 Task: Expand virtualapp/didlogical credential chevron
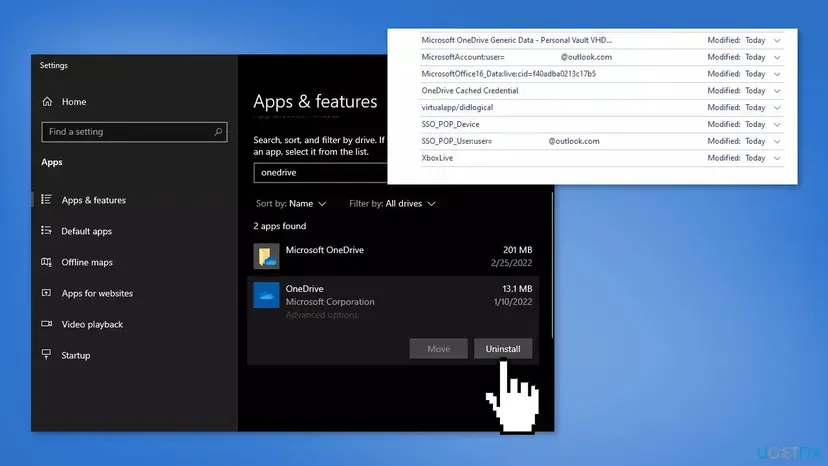pos(777,108)
